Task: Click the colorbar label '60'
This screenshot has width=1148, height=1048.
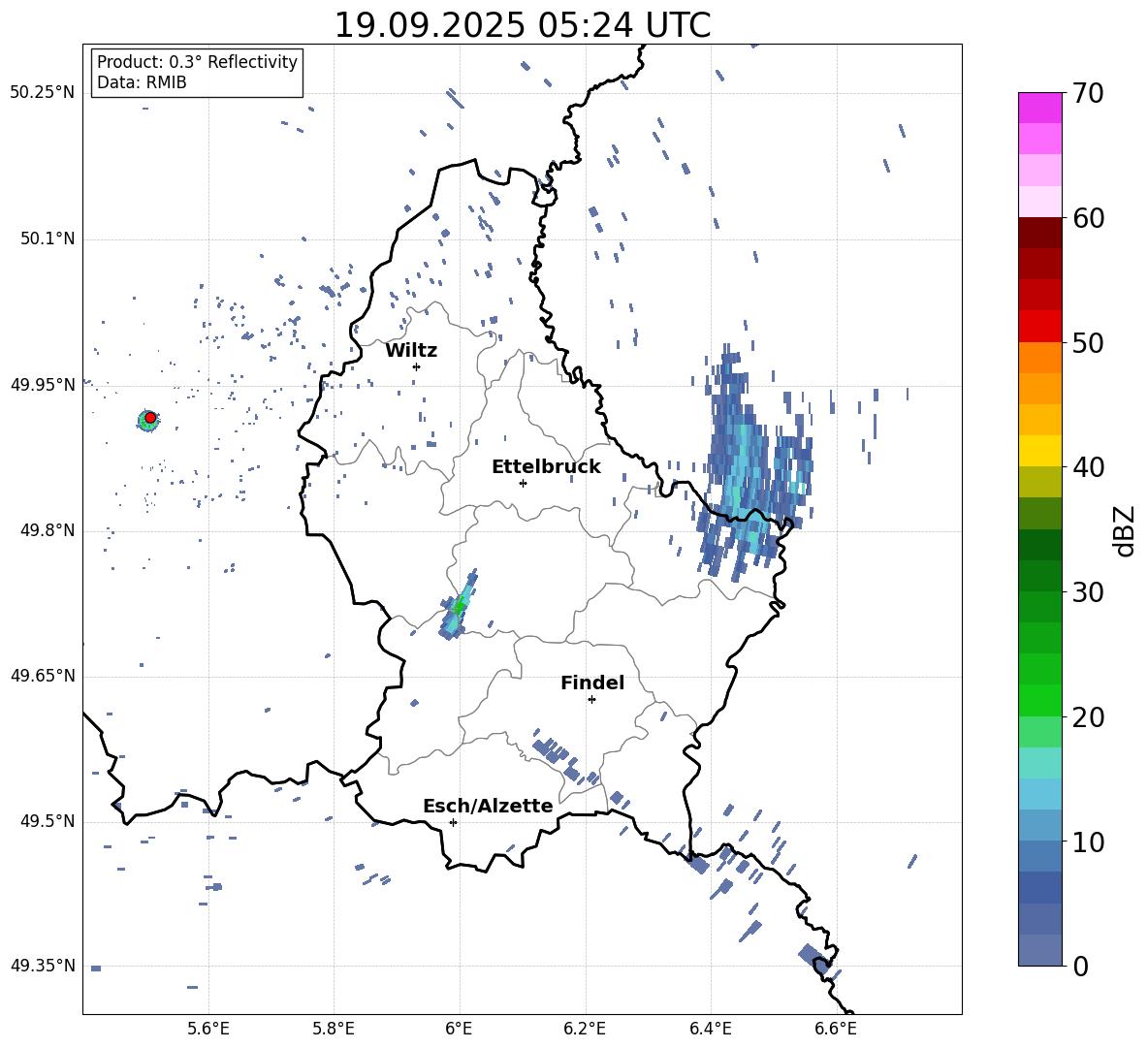Action: 1088,218
